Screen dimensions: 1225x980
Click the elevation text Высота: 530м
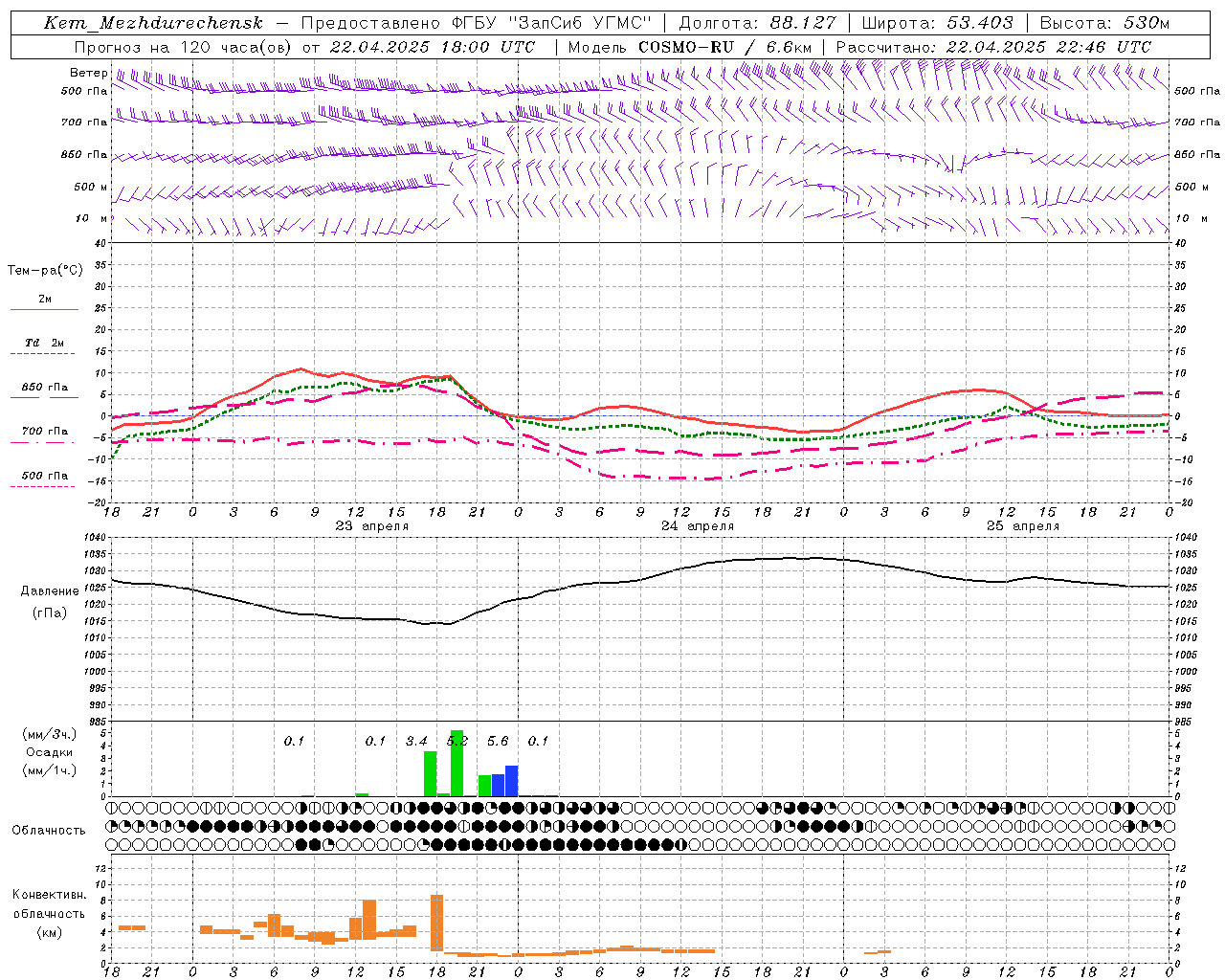(x=1104, y=23)
